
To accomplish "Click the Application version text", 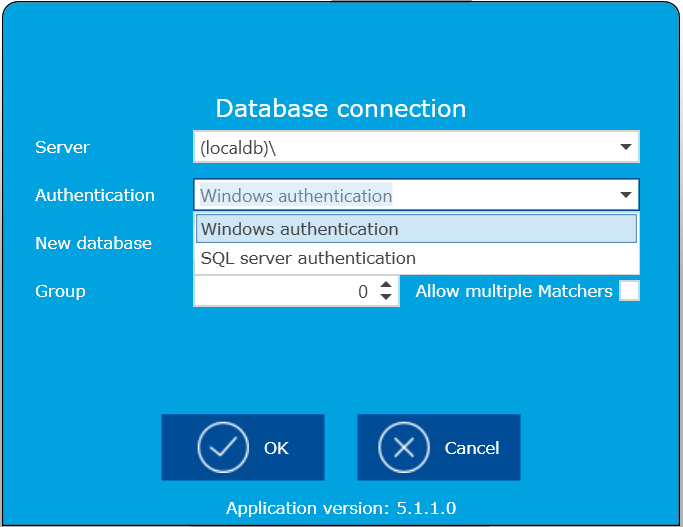I will click(341, 508).
